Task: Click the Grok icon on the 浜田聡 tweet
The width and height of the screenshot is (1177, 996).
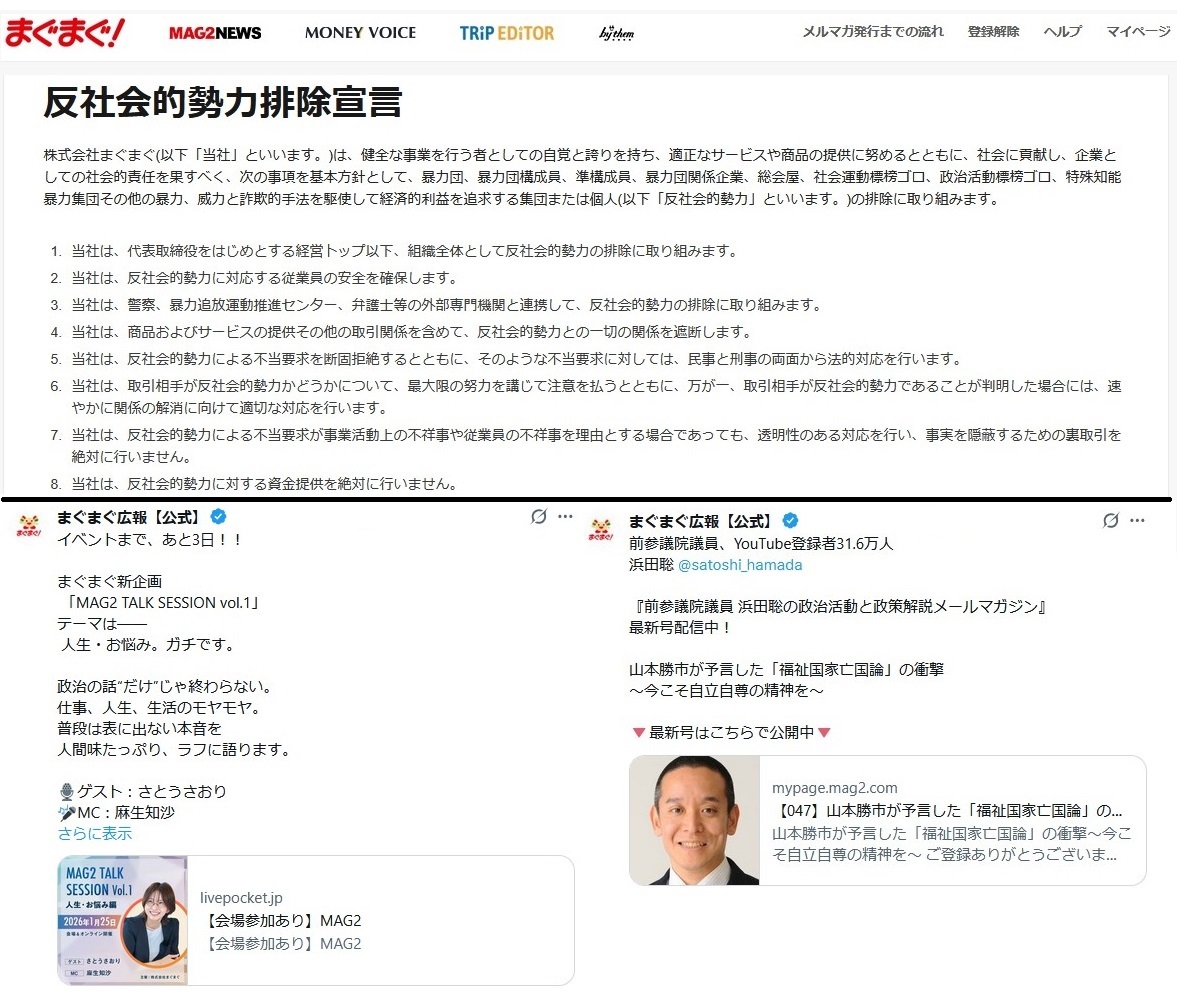Action: coord(1111,520)
